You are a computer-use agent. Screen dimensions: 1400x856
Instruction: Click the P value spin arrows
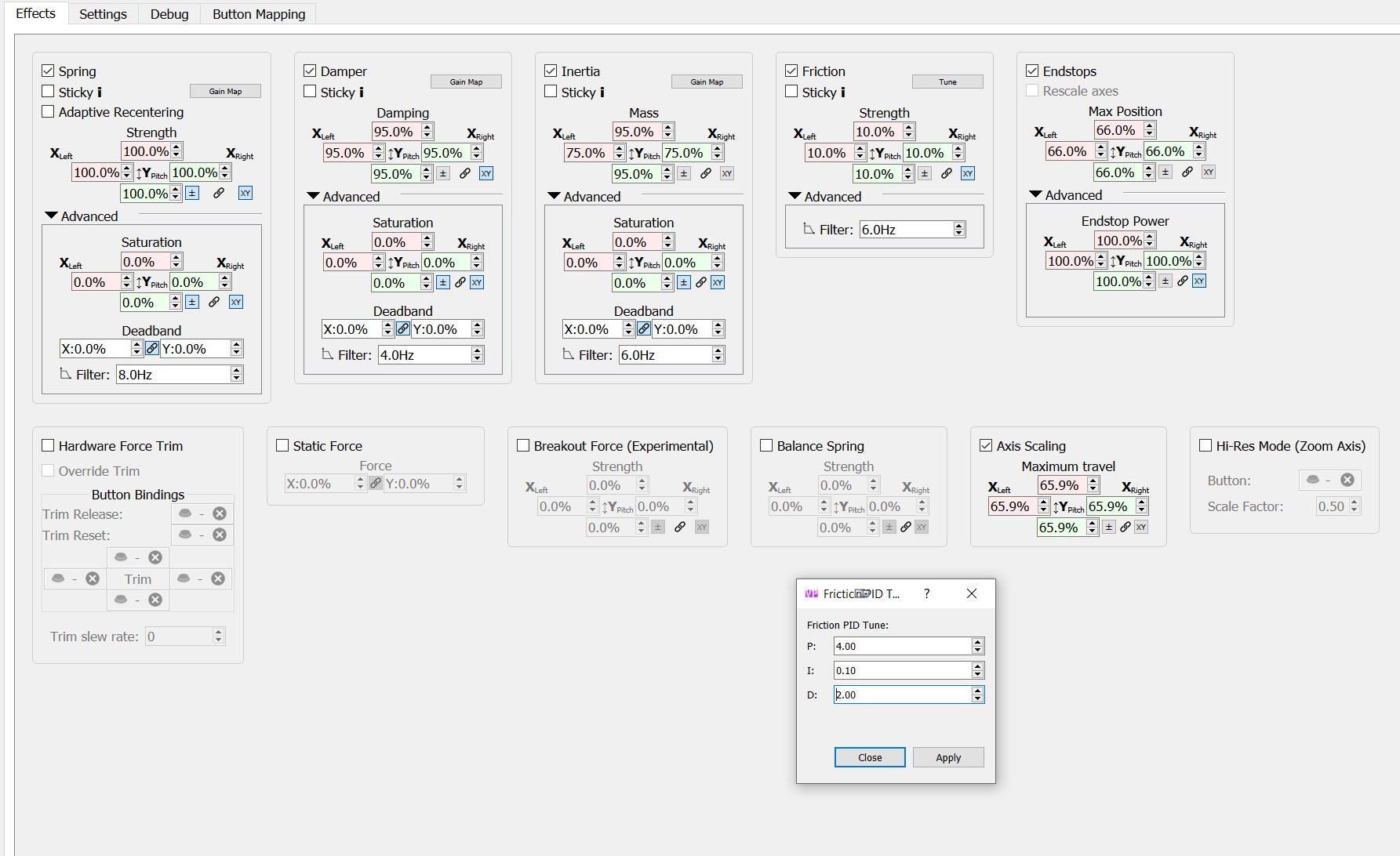click(x=977, y=646)
